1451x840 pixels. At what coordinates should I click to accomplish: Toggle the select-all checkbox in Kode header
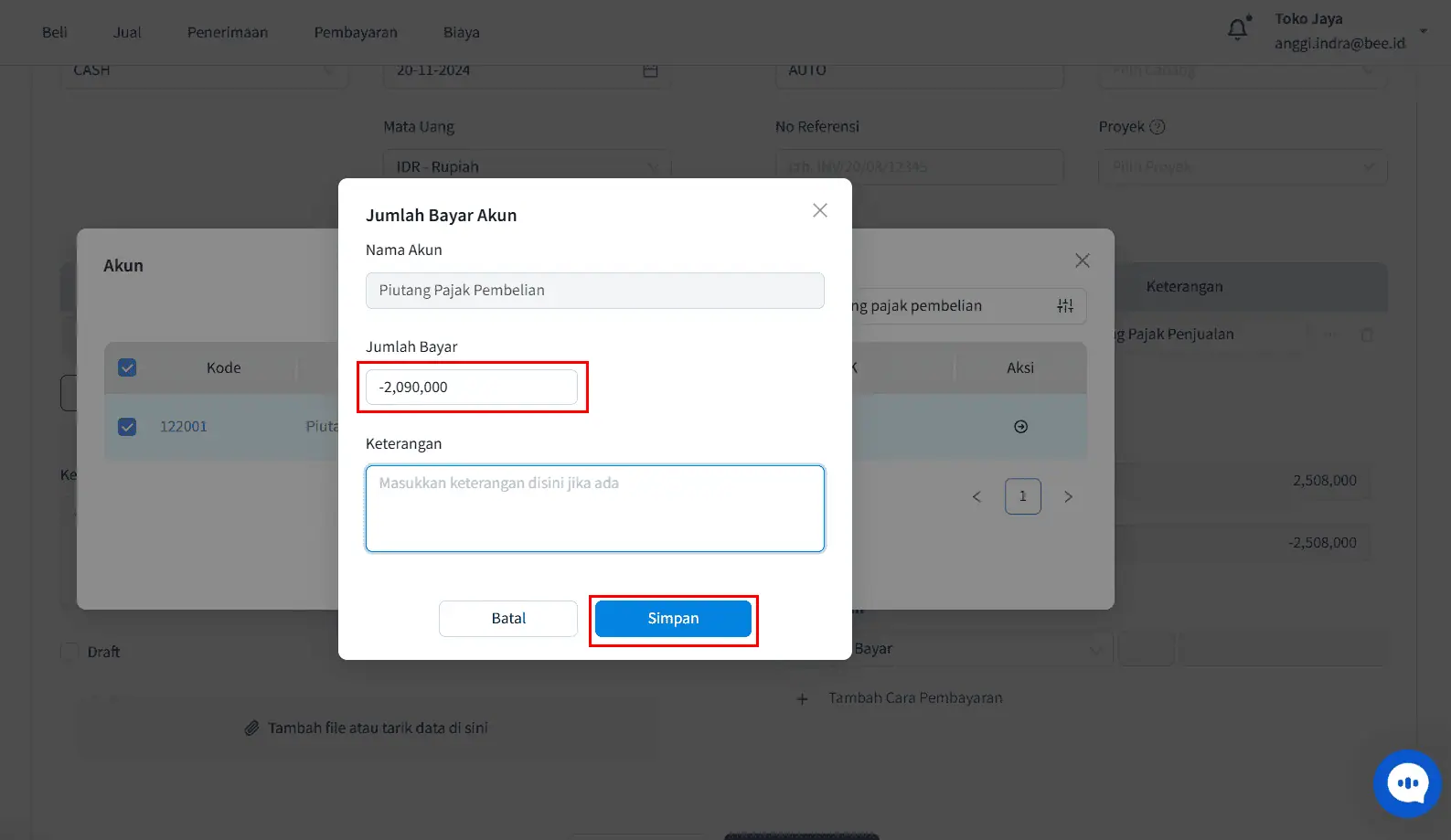point(127,367)
